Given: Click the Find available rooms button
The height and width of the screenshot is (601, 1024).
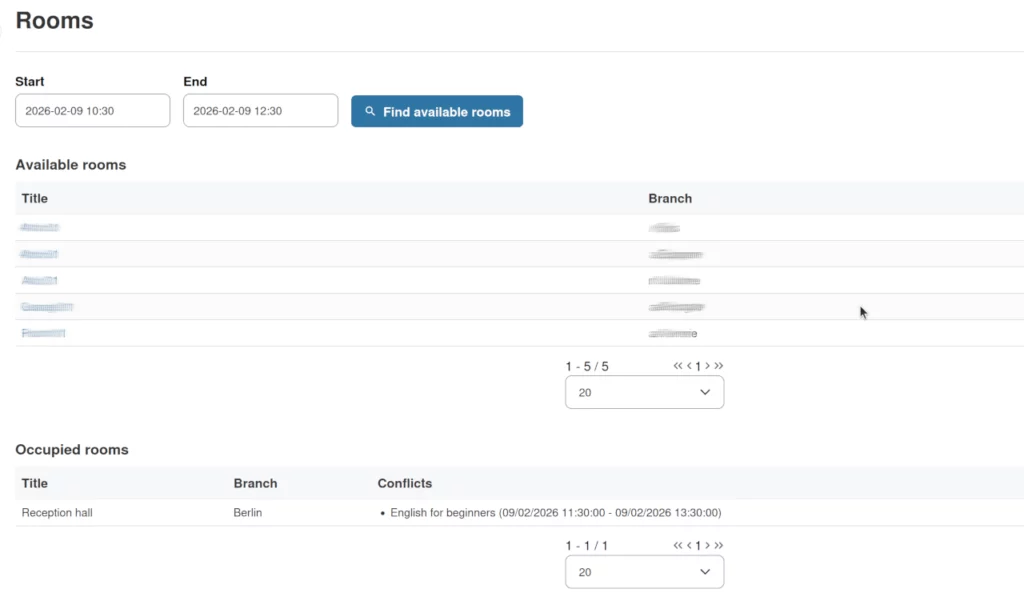Looking at the screenshot, I should tap(437, 111).
